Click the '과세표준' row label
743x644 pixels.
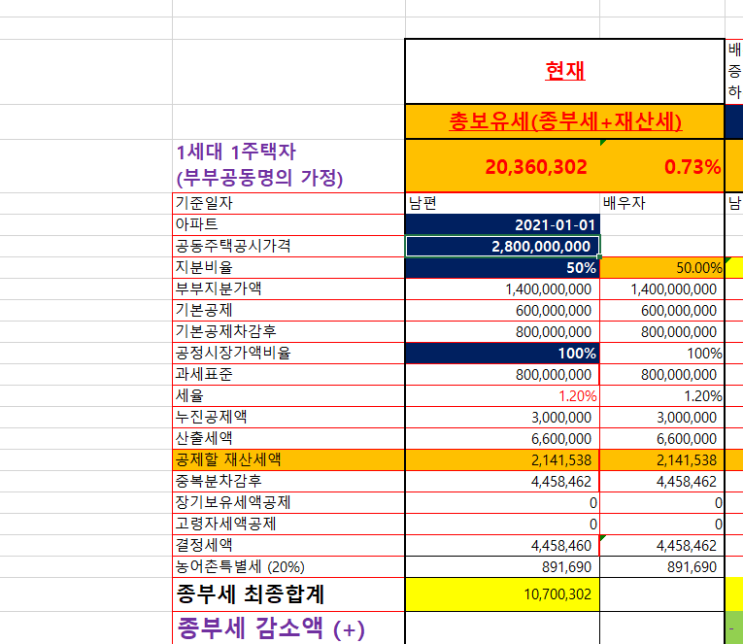288,374
